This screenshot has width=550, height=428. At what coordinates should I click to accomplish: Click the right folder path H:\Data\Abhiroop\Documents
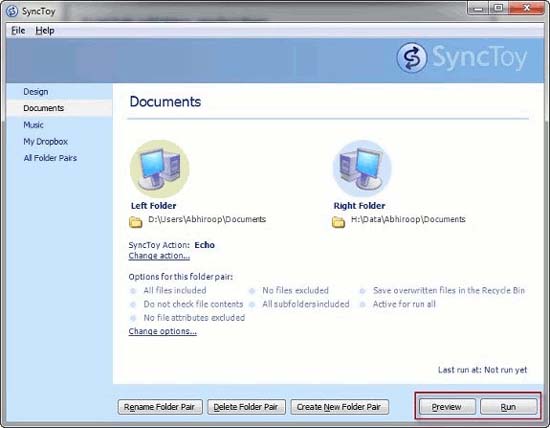click(408, 219)
